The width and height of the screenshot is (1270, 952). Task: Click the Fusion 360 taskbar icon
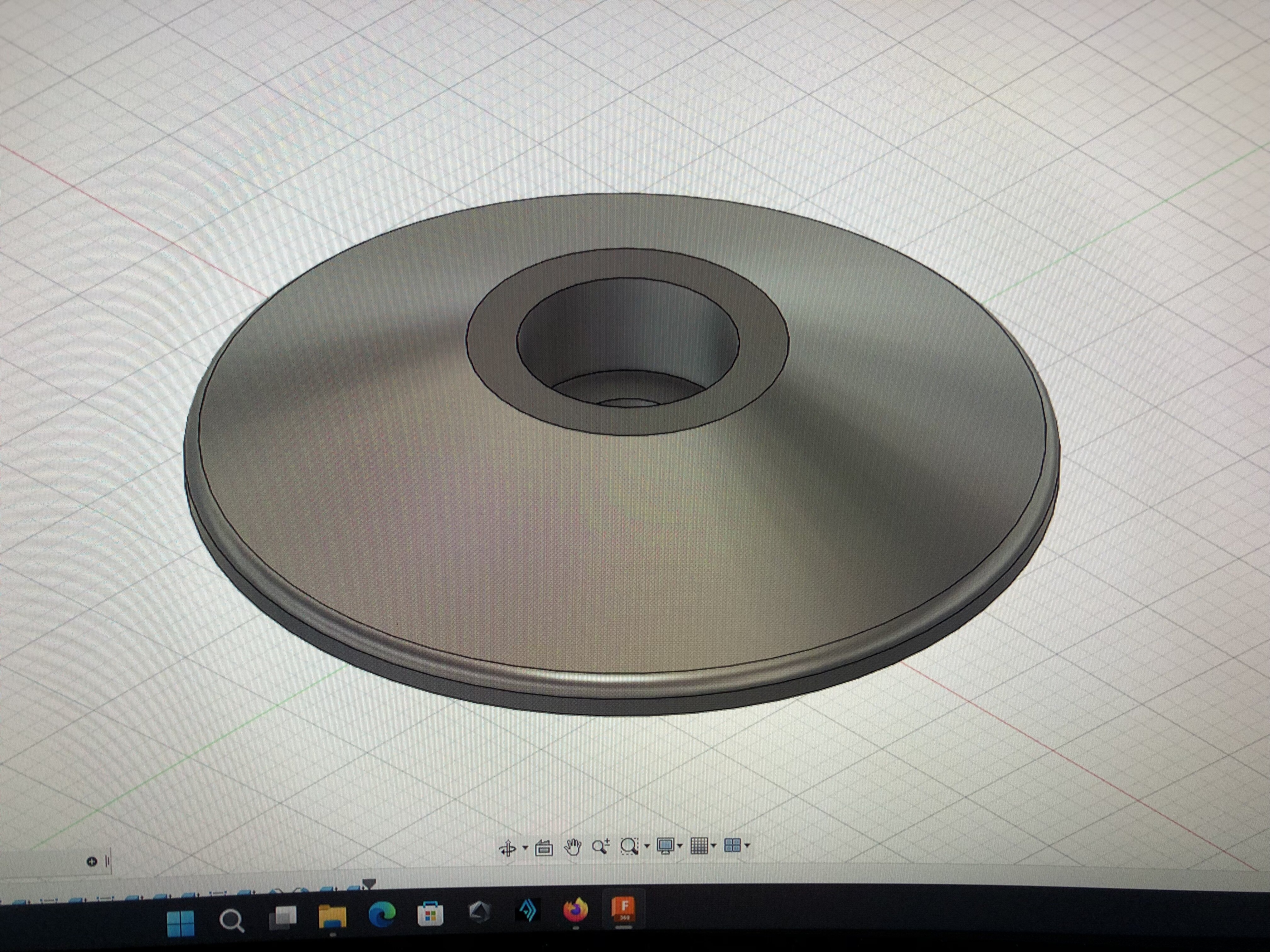click(x=624, y=909)
